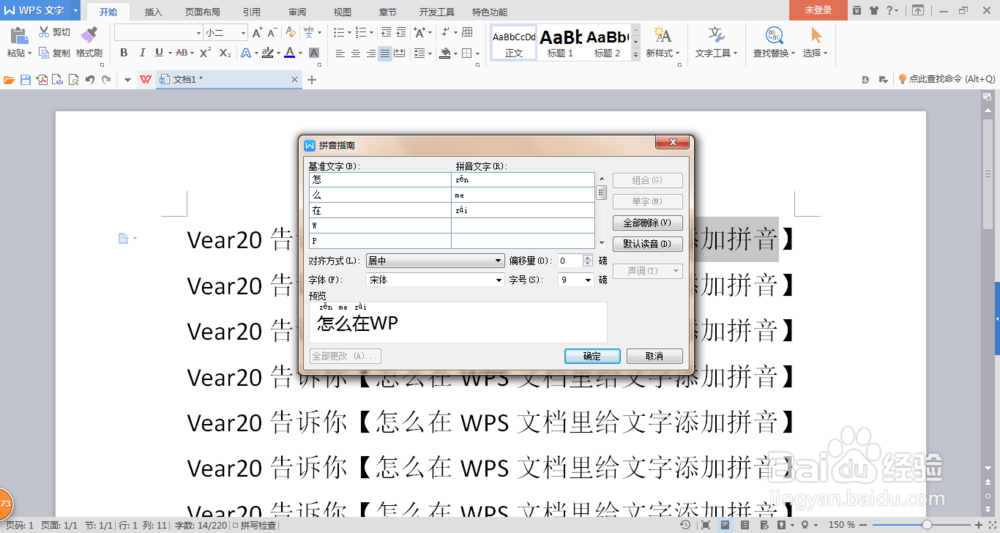Click the 偏移量 offset value field
1000x533 pixels.
coord(570,261)
